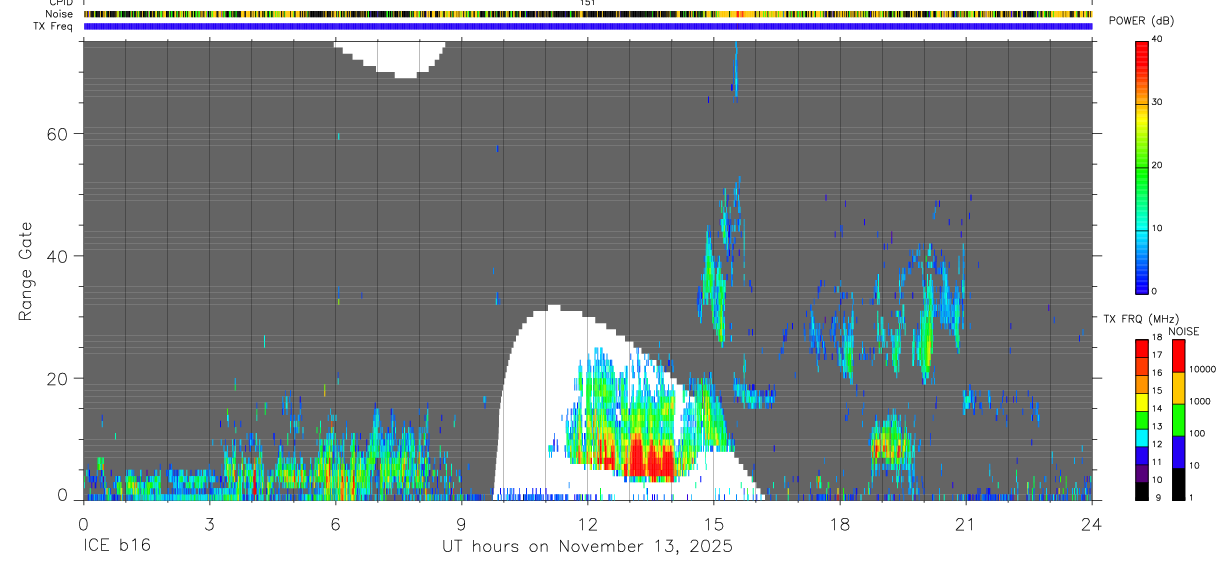
Task: Click the 10000 NOISE scale label
Action: click(x=1201, y=369)
